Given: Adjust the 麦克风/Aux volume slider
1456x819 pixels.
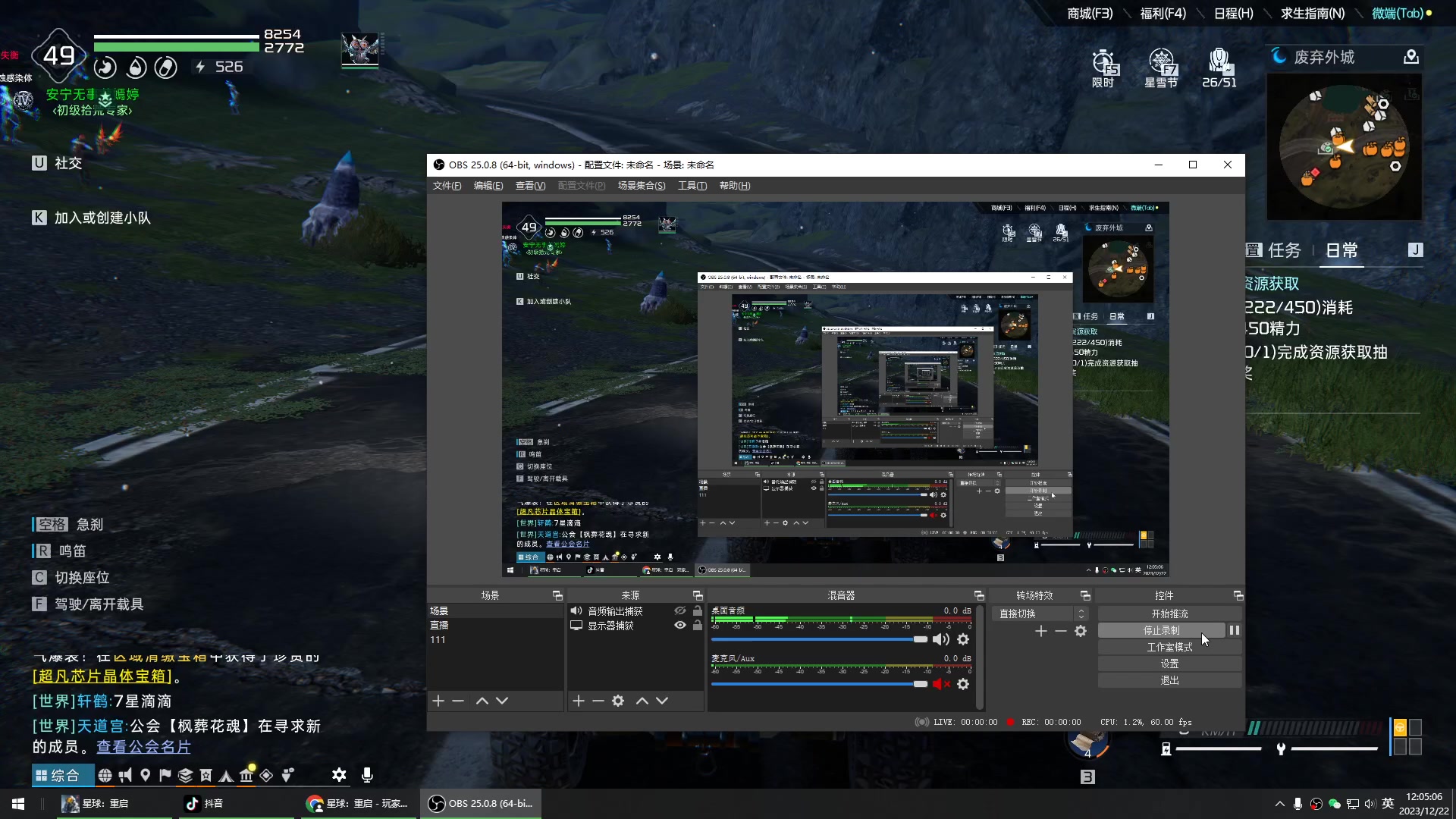Looking at the screenshot, I should [x=819, y=684].
